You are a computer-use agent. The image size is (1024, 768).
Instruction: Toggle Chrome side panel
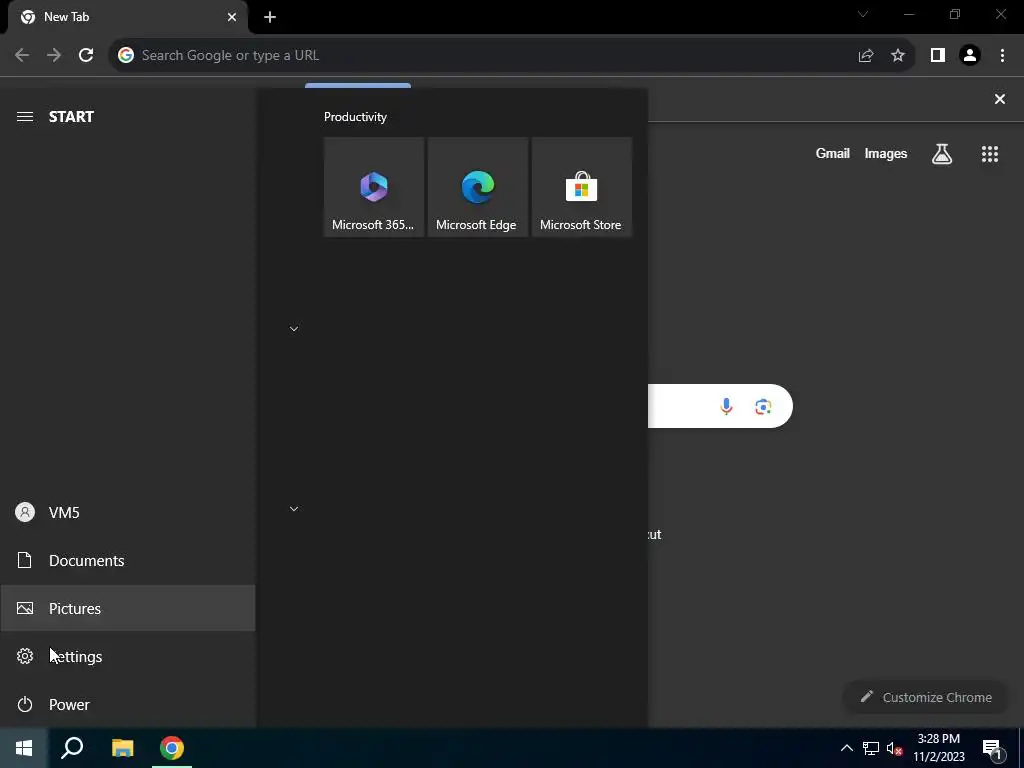tap(938, 56)
